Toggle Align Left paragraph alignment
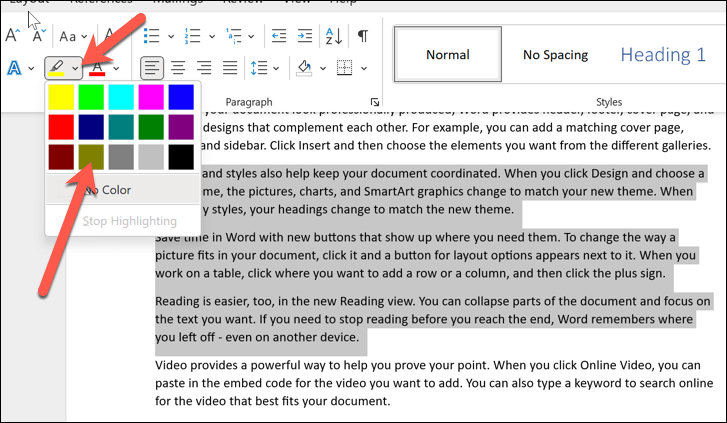 (x=152, y=68)
